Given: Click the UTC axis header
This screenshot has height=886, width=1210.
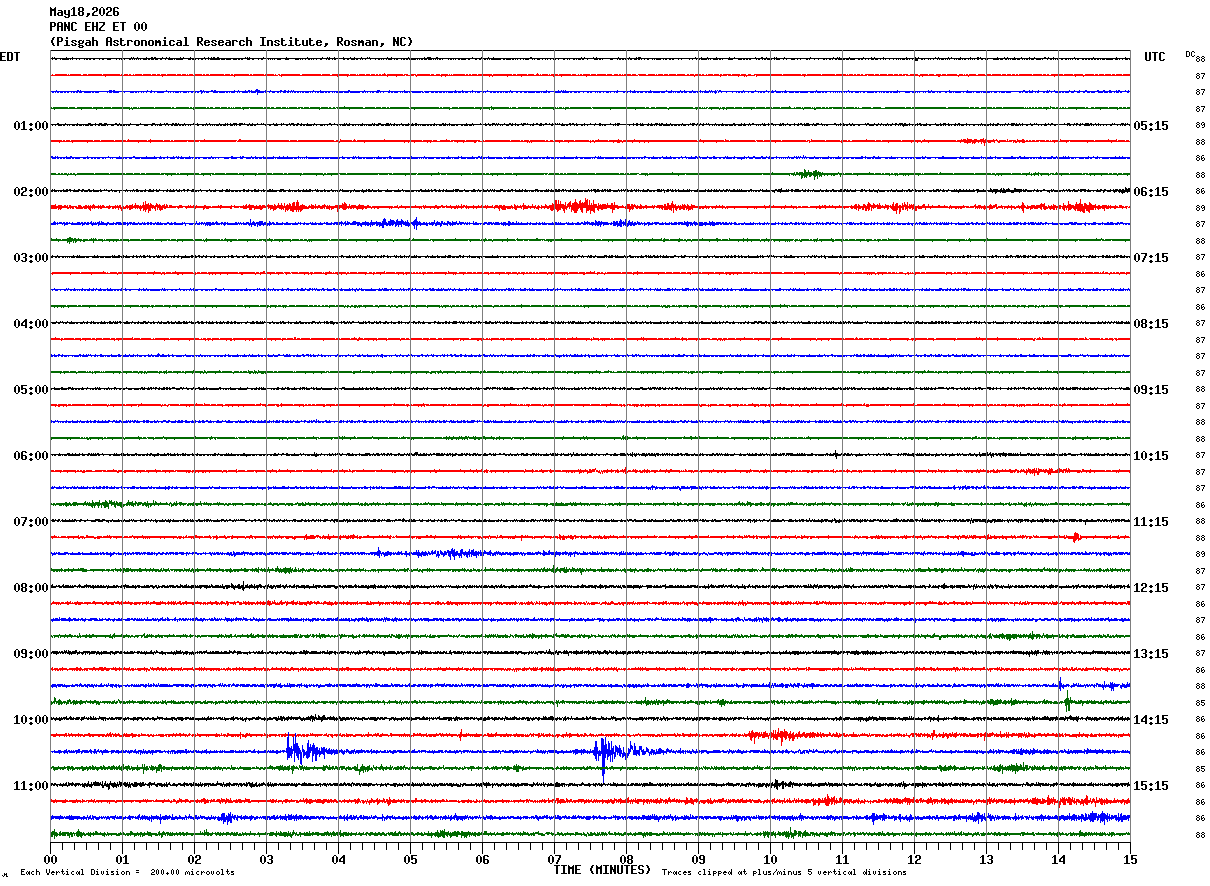Looking at the screenshot, I should tap(1155, 57).
